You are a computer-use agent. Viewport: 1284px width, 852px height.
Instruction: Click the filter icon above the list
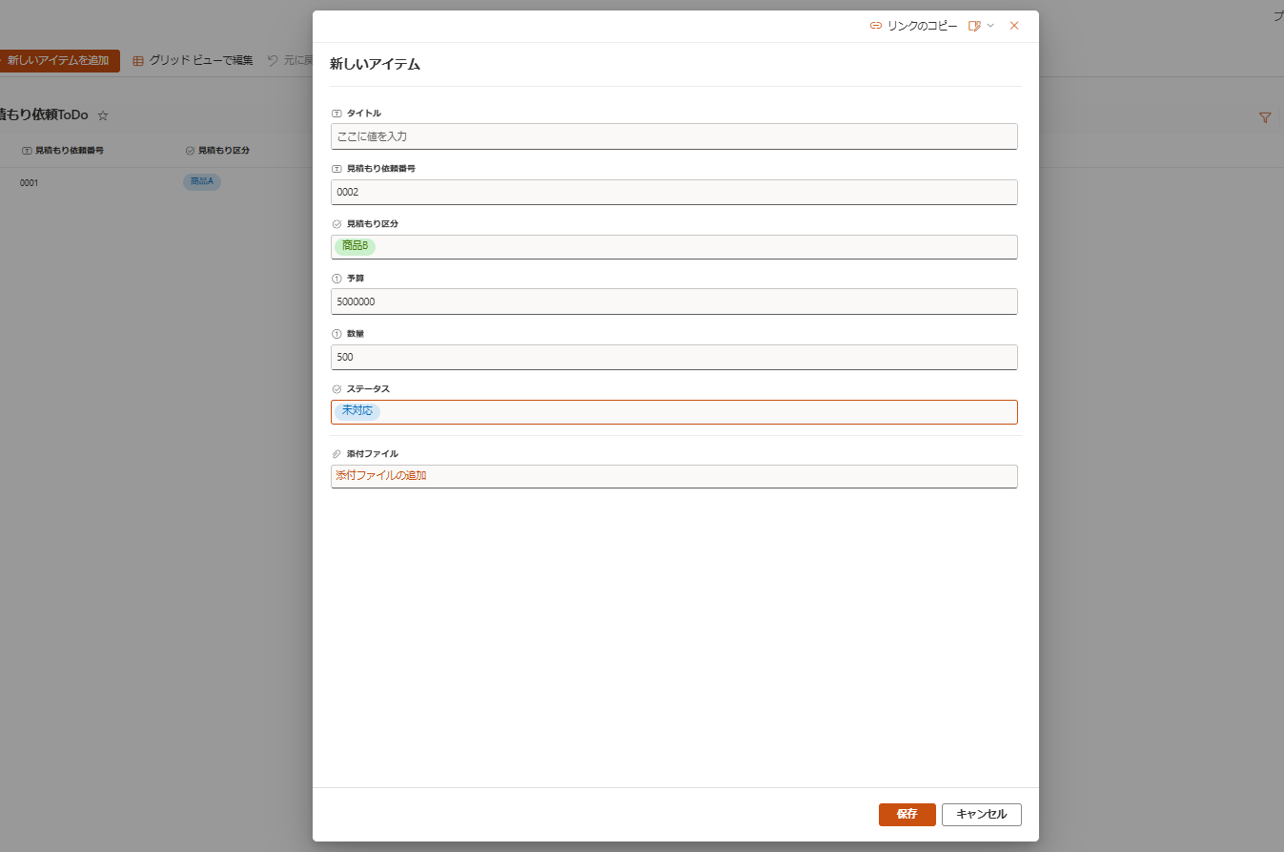point(1265,117)
